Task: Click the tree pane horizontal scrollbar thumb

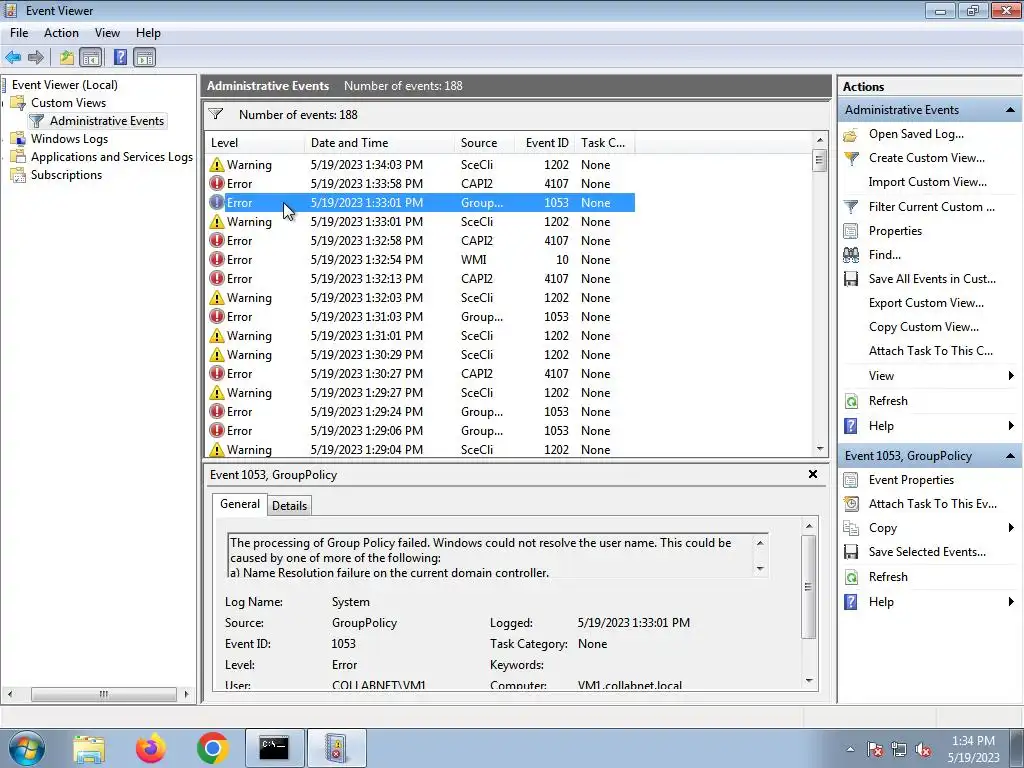Action: 104,695
